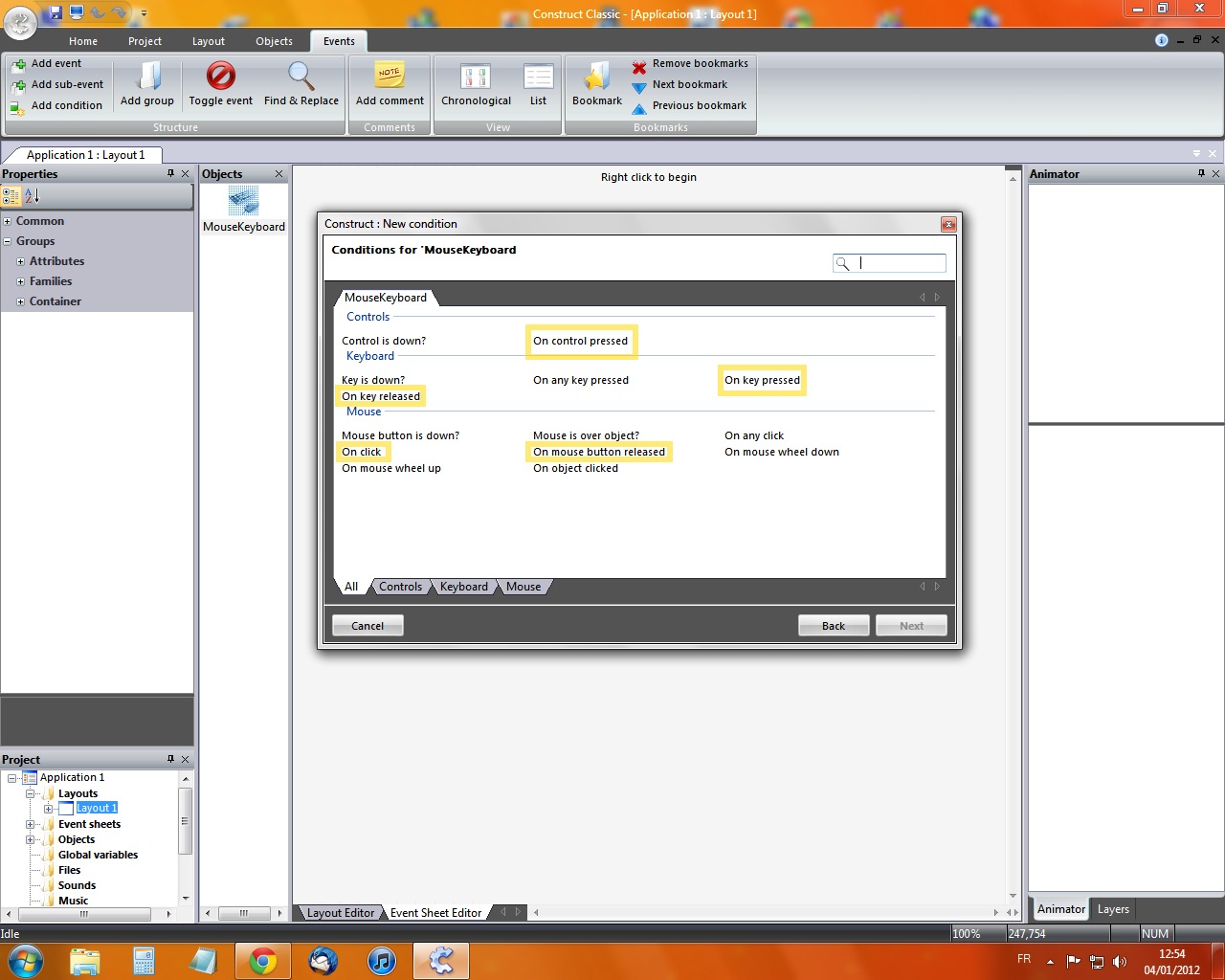Click the Next button
Viewport: 1225px width, 980px height.
click(x=912, y=626)
